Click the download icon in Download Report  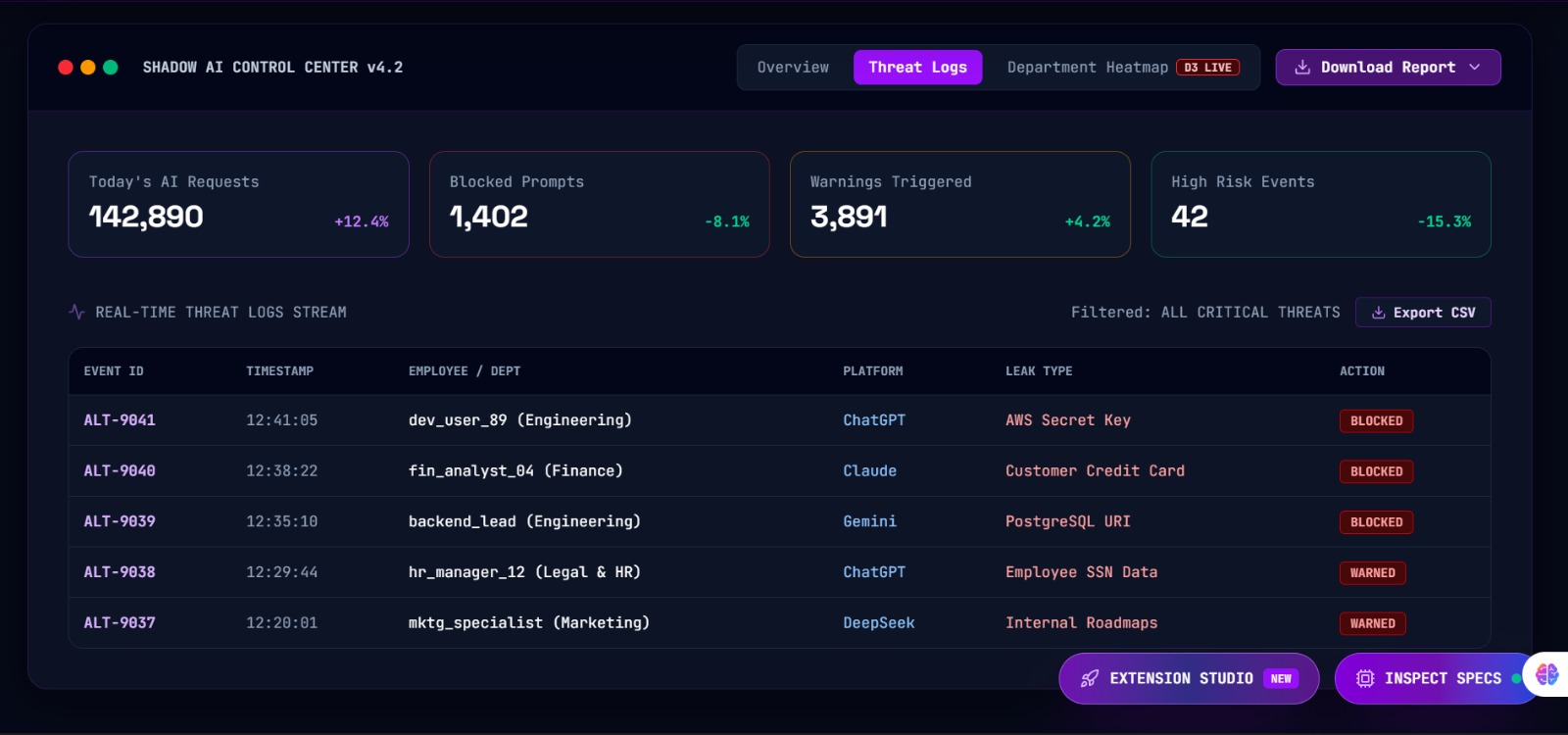click(1302, 68)
